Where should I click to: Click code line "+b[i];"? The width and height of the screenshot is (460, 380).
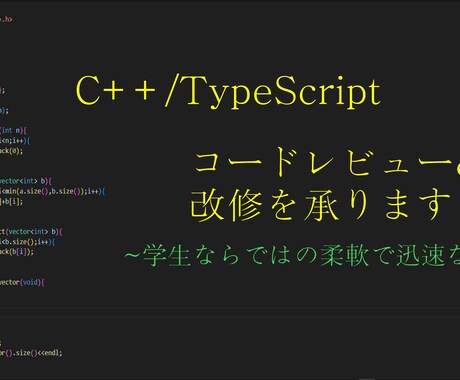click(11, 201)
